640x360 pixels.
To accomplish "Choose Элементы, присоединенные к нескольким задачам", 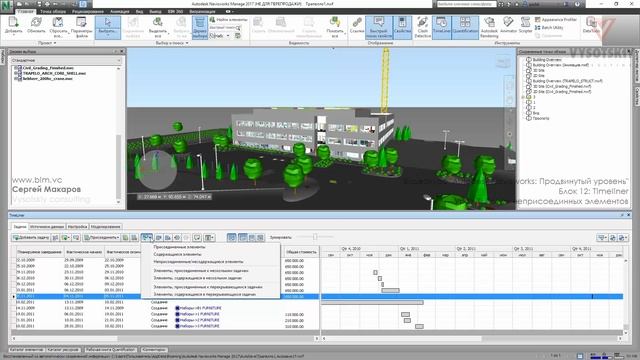I will click(201, 271).
